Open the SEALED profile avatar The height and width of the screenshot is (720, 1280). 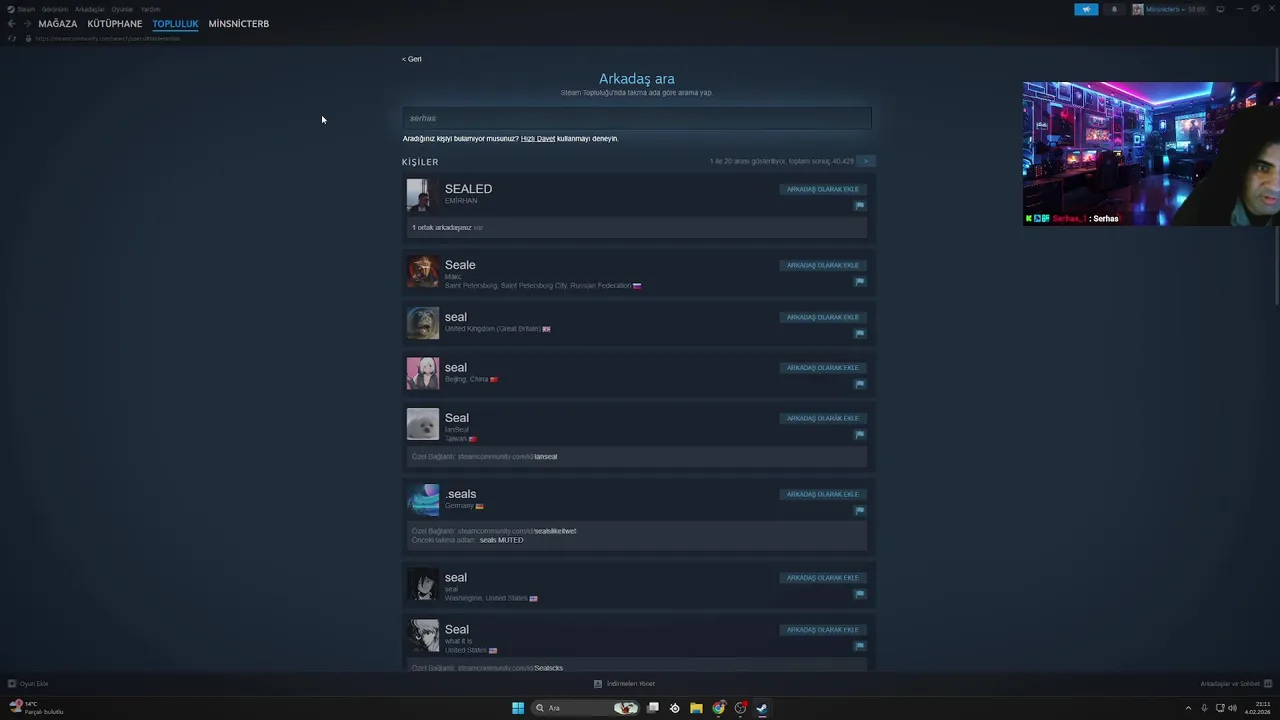point(422,195)
